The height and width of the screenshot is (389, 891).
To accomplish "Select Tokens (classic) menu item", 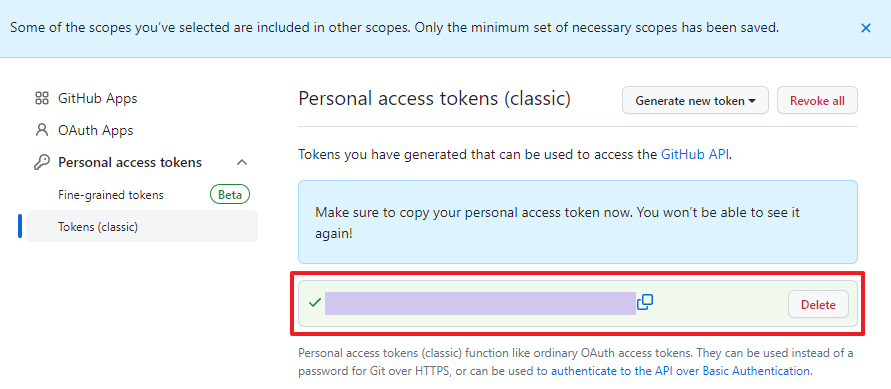I will point(142,227).
